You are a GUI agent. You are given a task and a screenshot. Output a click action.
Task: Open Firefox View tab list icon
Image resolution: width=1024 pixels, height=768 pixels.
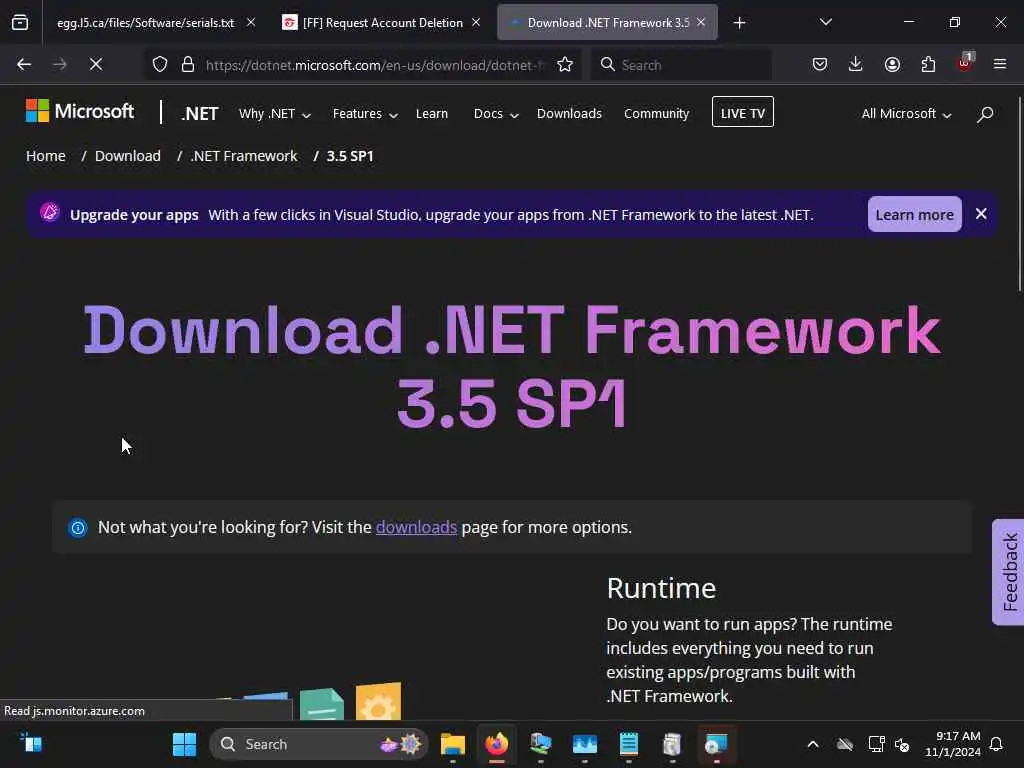(x=20, y=23)
